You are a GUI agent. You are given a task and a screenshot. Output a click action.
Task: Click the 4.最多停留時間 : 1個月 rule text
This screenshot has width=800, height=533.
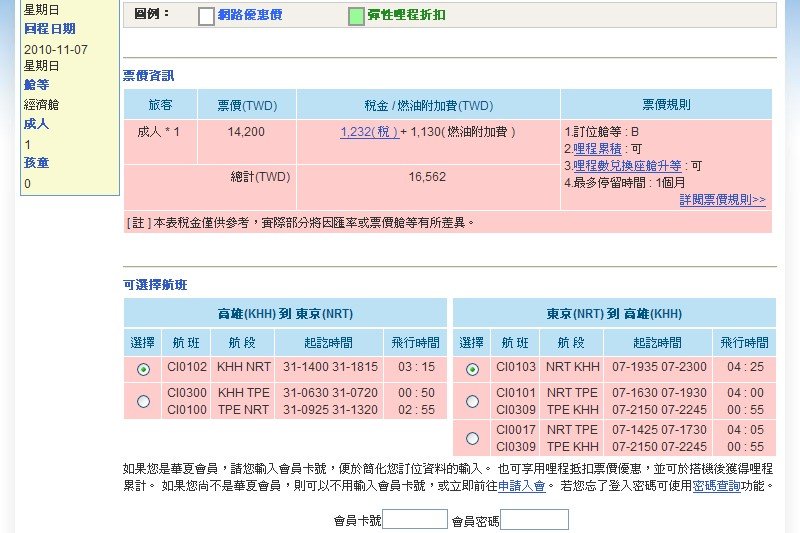pyautogui.click(x=624, y=183)
